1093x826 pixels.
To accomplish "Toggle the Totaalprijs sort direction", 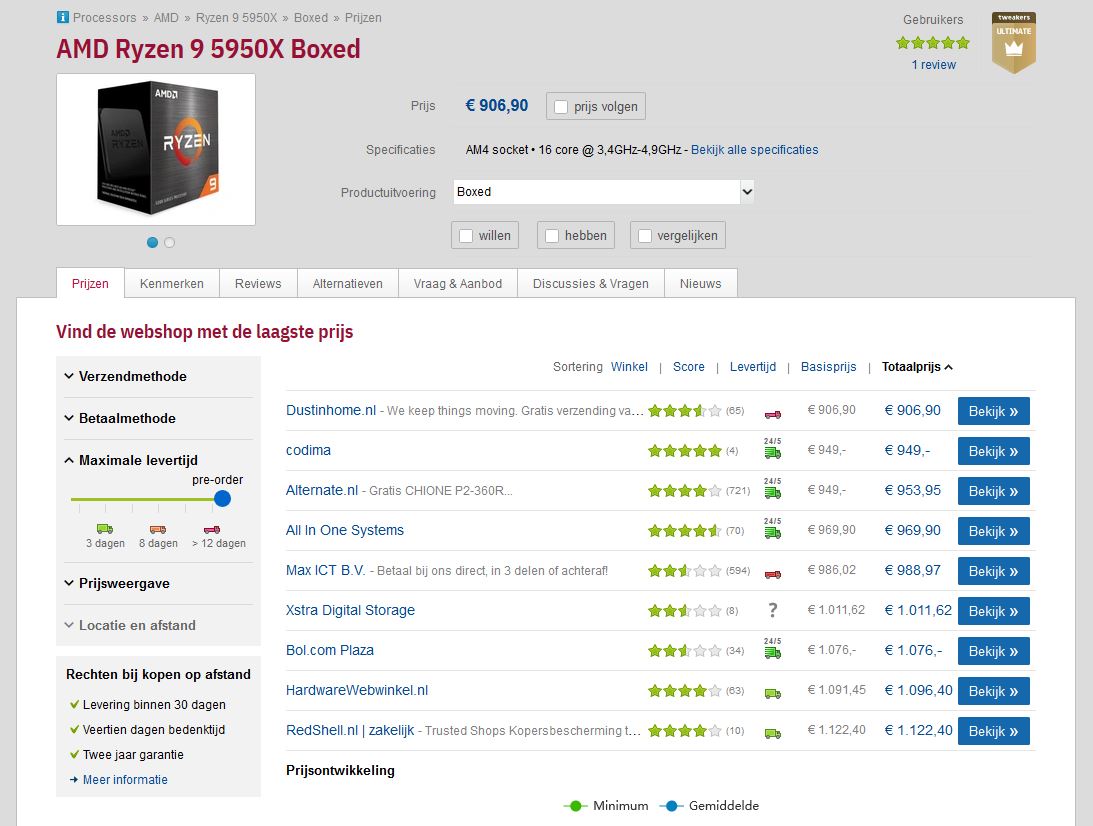I will point(917,367).
